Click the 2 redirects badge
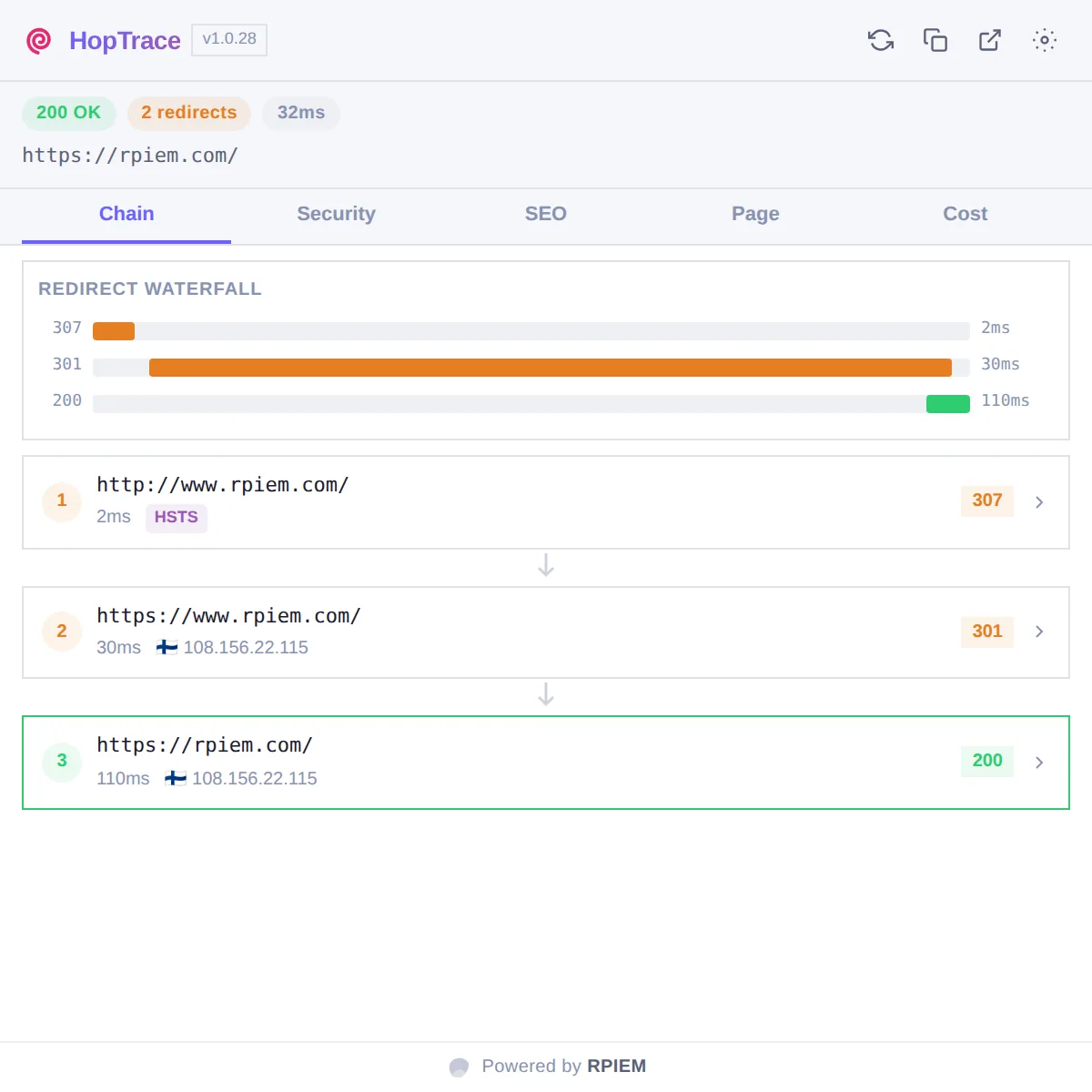 pos(188,113)
